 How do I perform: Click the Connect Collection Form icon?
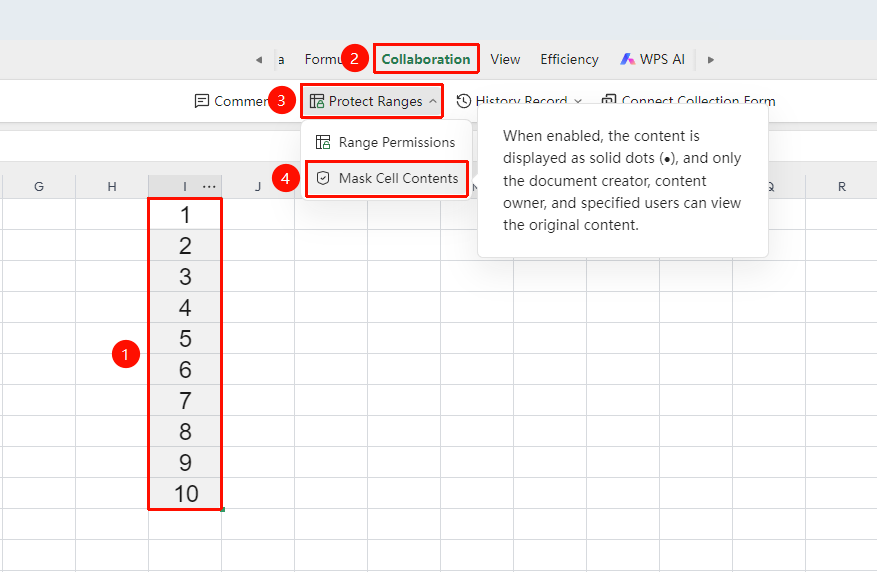tap(609, 101)
